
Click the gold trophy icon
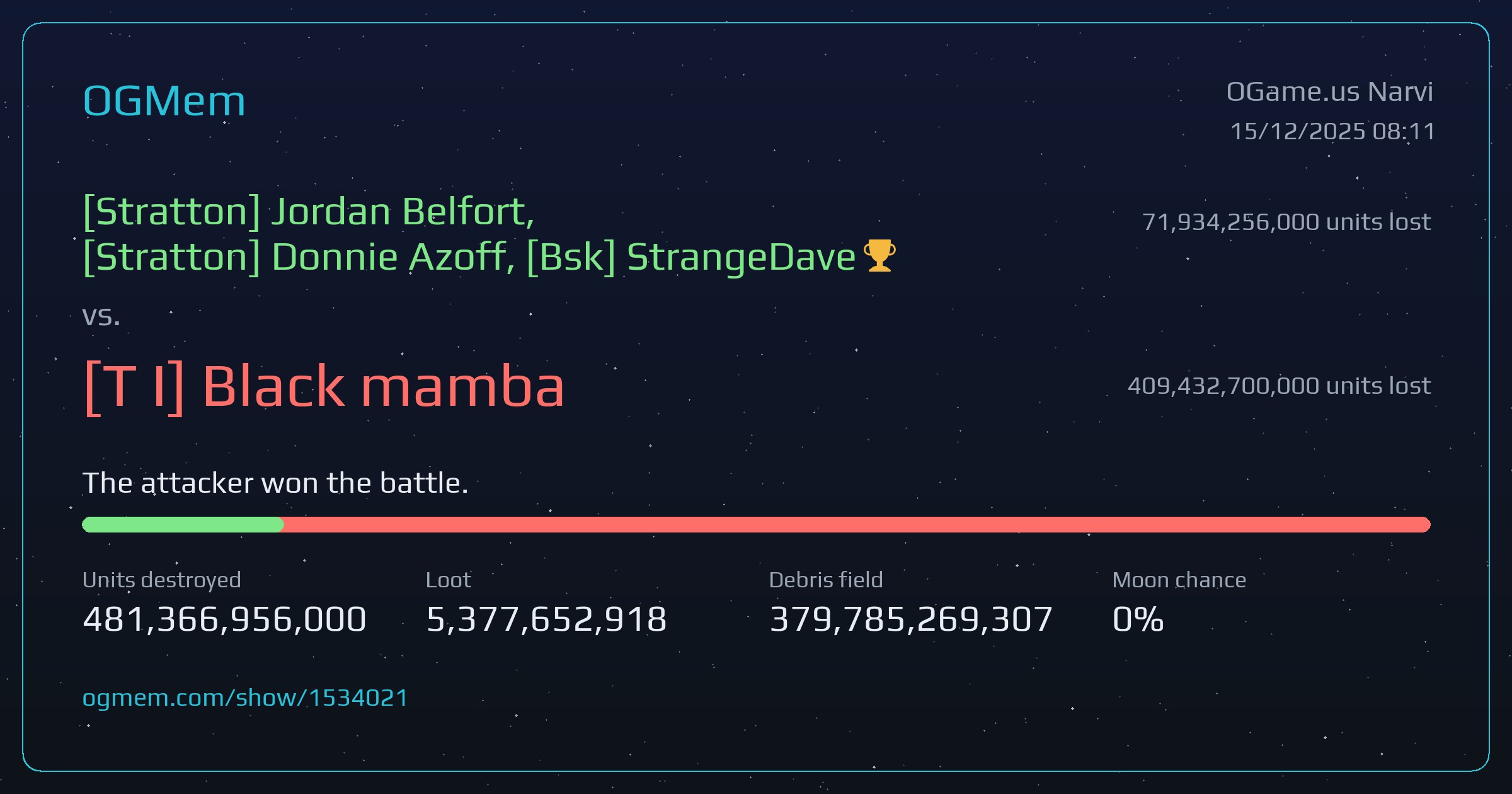coord(879,256)
